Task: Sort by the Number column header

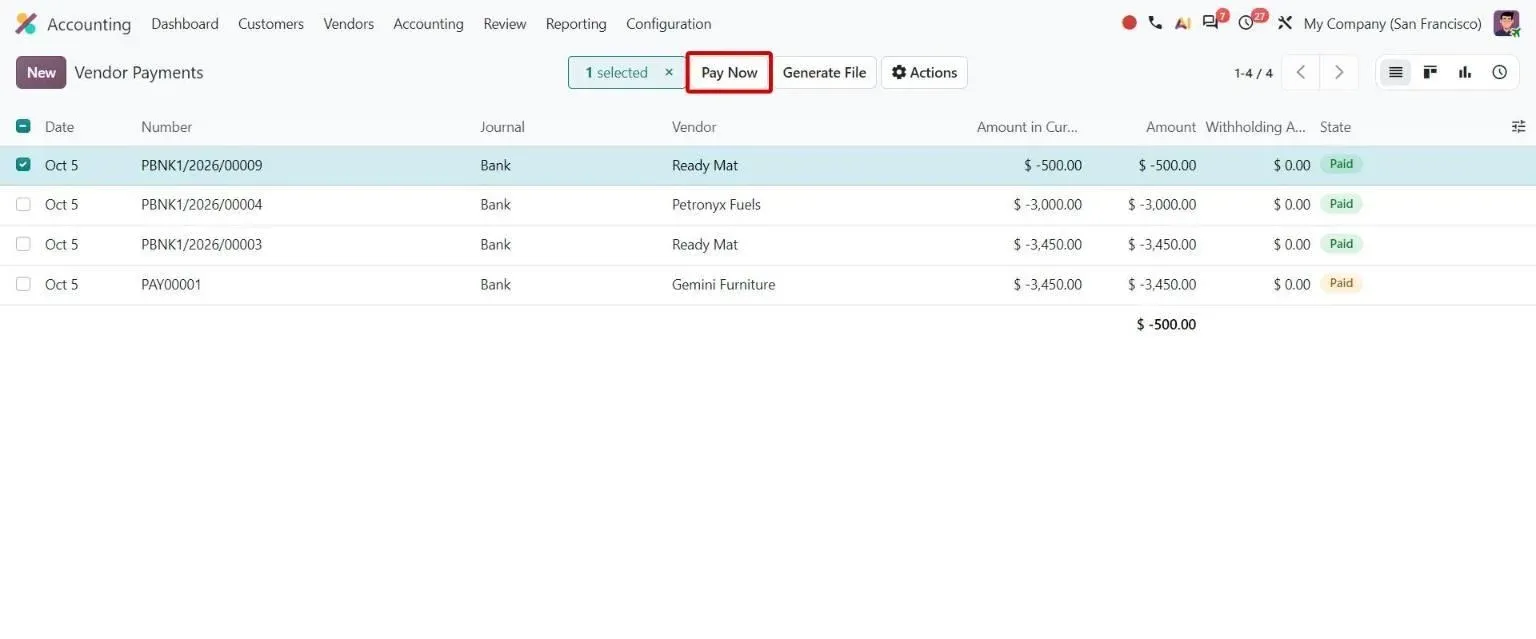Action: tap(166, 127)
